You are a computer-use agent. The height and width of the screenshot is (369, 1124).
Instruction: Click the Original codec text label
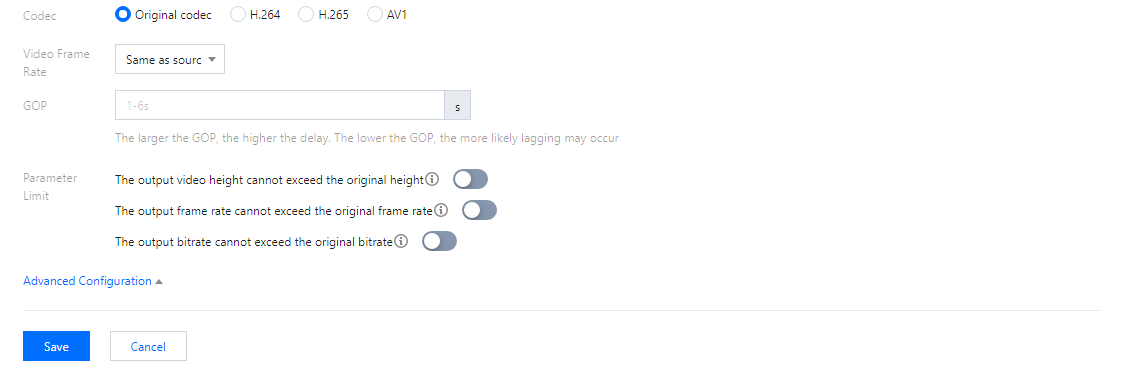173,14
